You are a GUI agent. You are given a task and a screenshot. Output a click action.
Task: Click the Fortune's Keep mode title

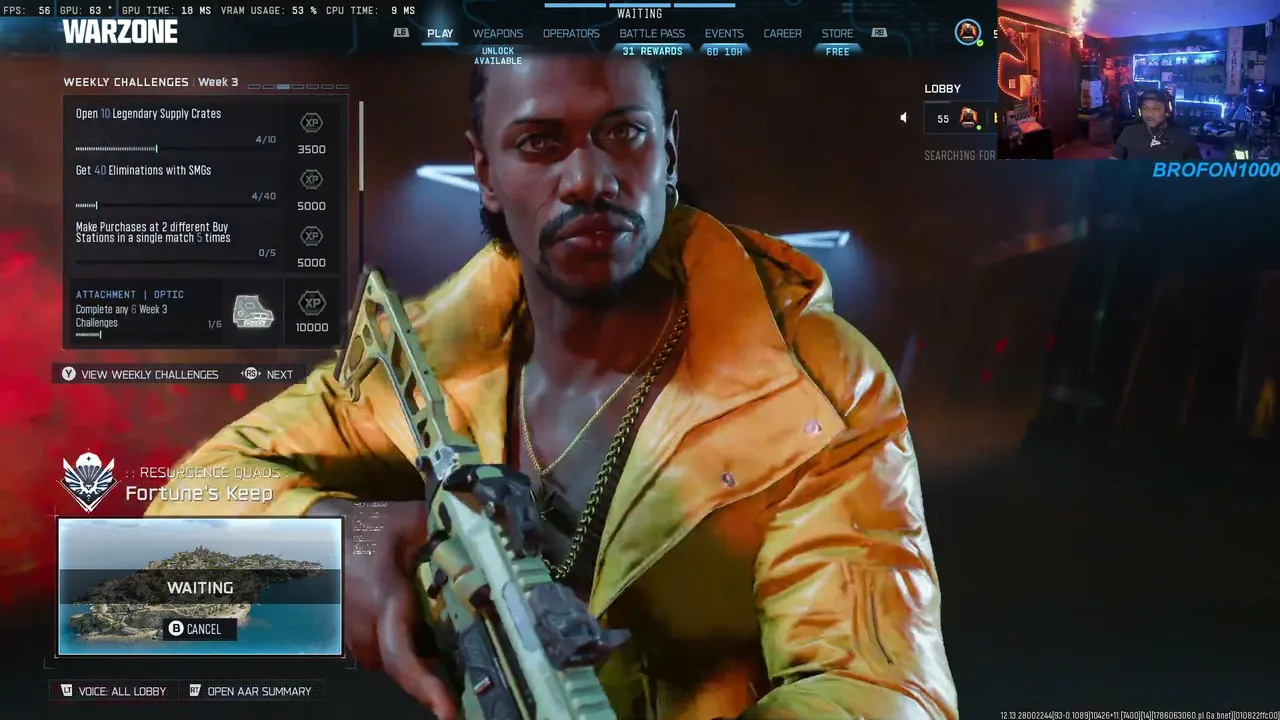199,493
